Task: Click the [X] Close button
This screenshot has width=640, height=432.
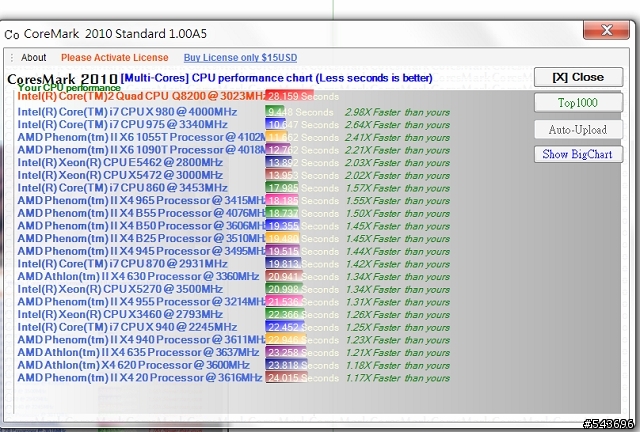Action: click(578, 77)
